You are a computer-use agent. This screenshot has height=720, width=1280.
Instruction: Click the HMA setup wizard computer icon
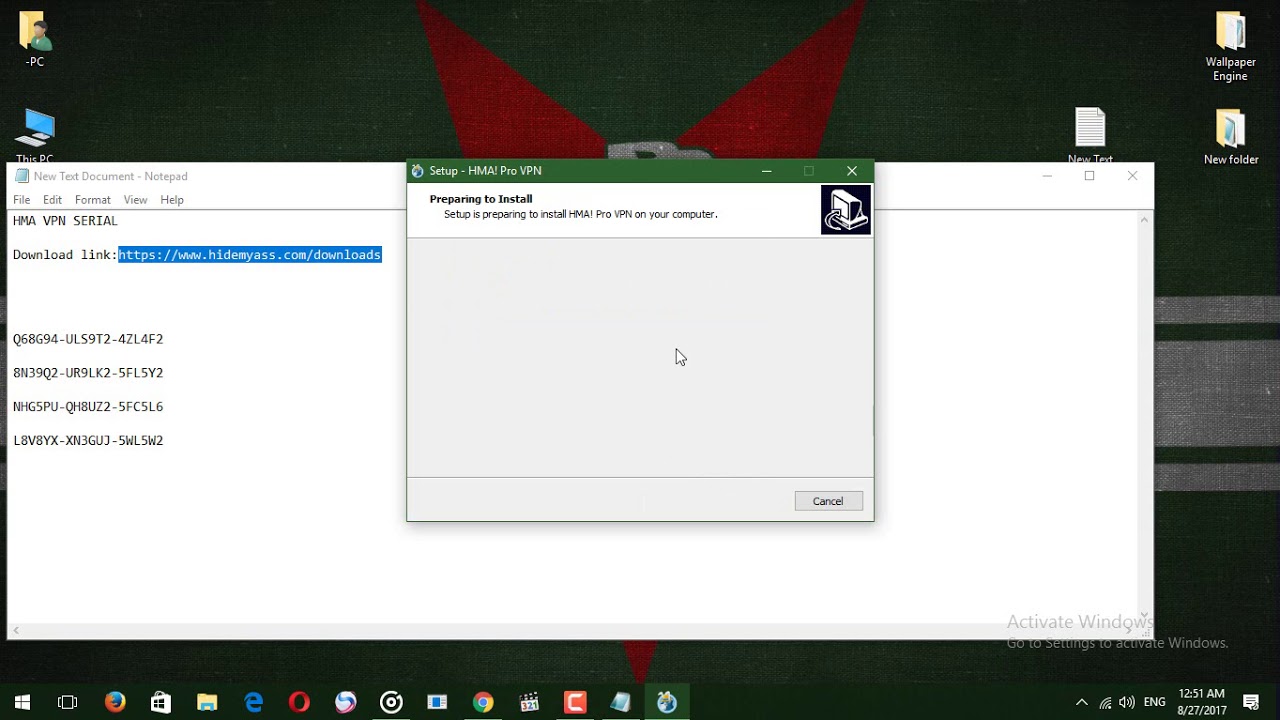[x=846, y=210]
